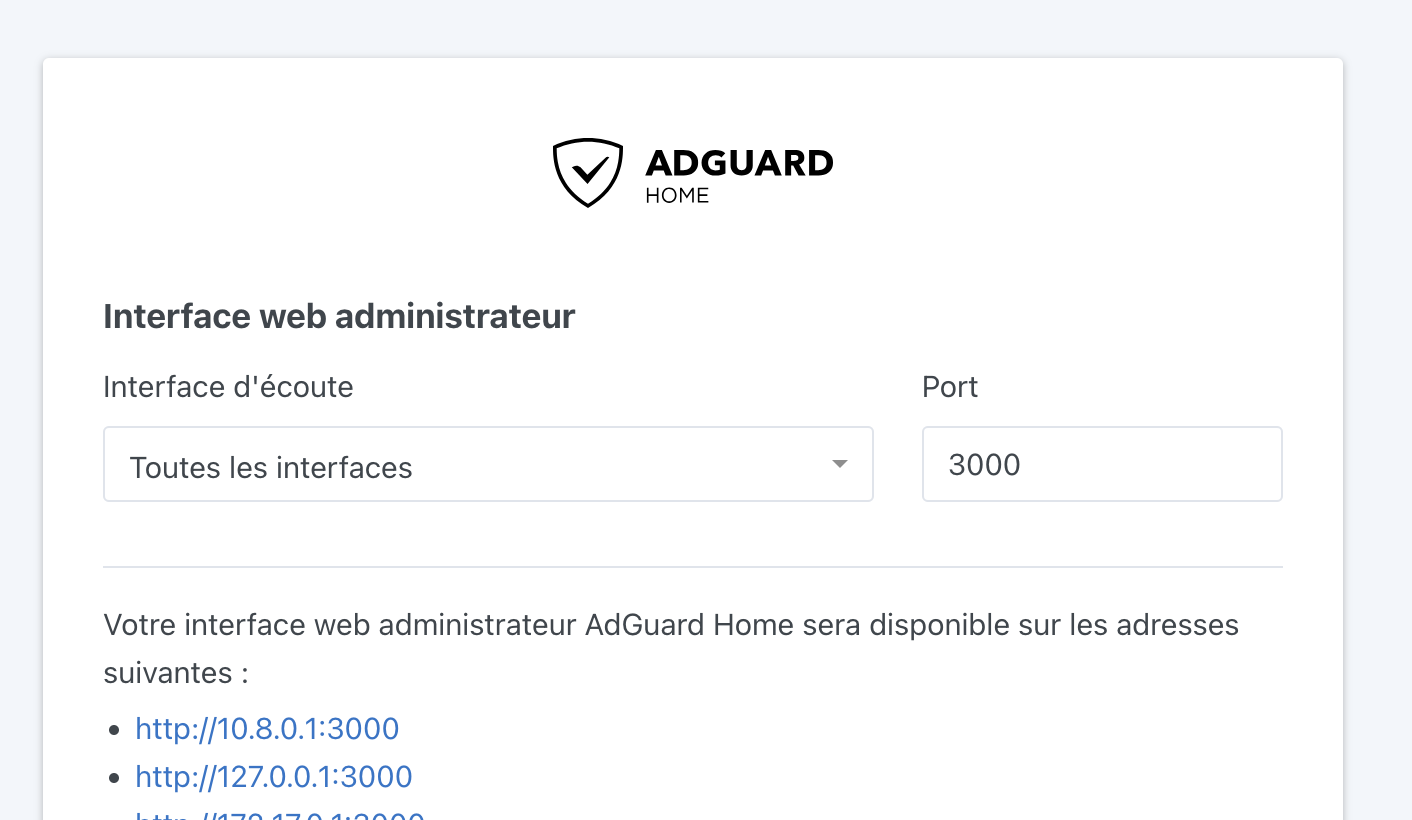Click the 'Port' field label
This screenshot has width=1412, height=820.
(950, 387)
